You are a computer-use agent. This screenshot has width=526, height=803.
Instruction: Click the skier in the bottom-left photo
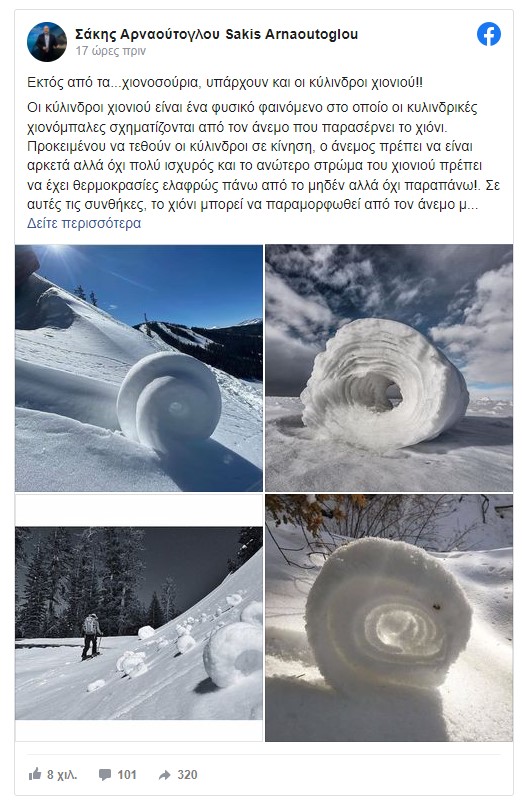[x=91, y=636]
